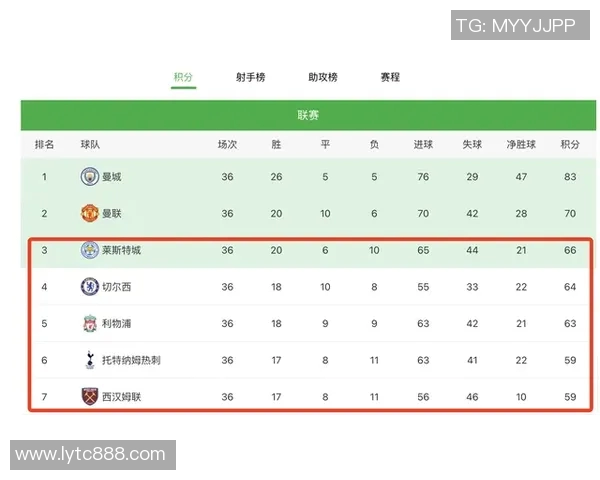Open 托特纳姆热刺 team name link
The image size is (600, 480).
[130, 360]
